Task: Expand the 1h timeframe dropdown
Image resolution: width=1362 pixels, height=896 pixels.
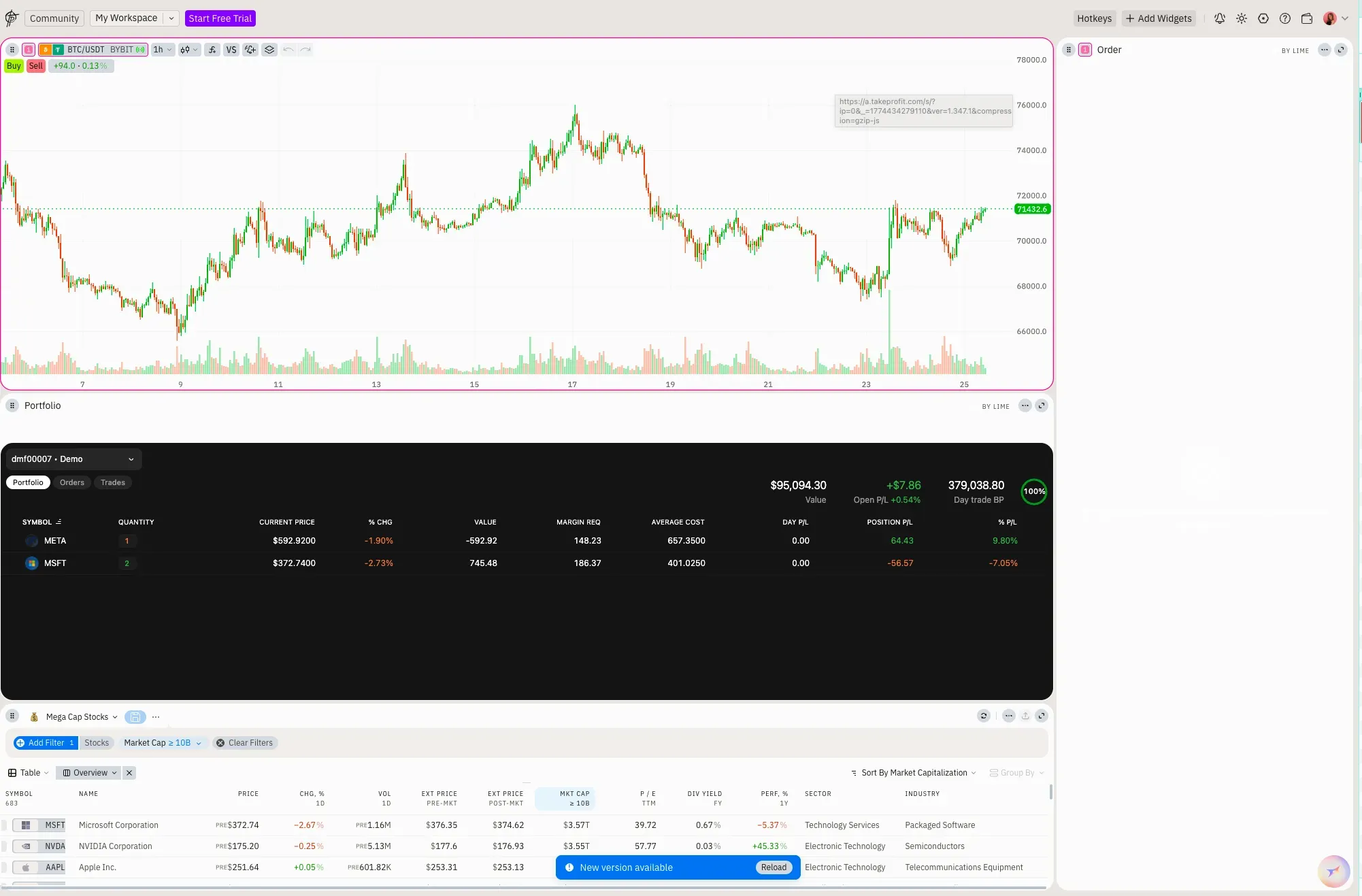Action: [x=163, y=50]
